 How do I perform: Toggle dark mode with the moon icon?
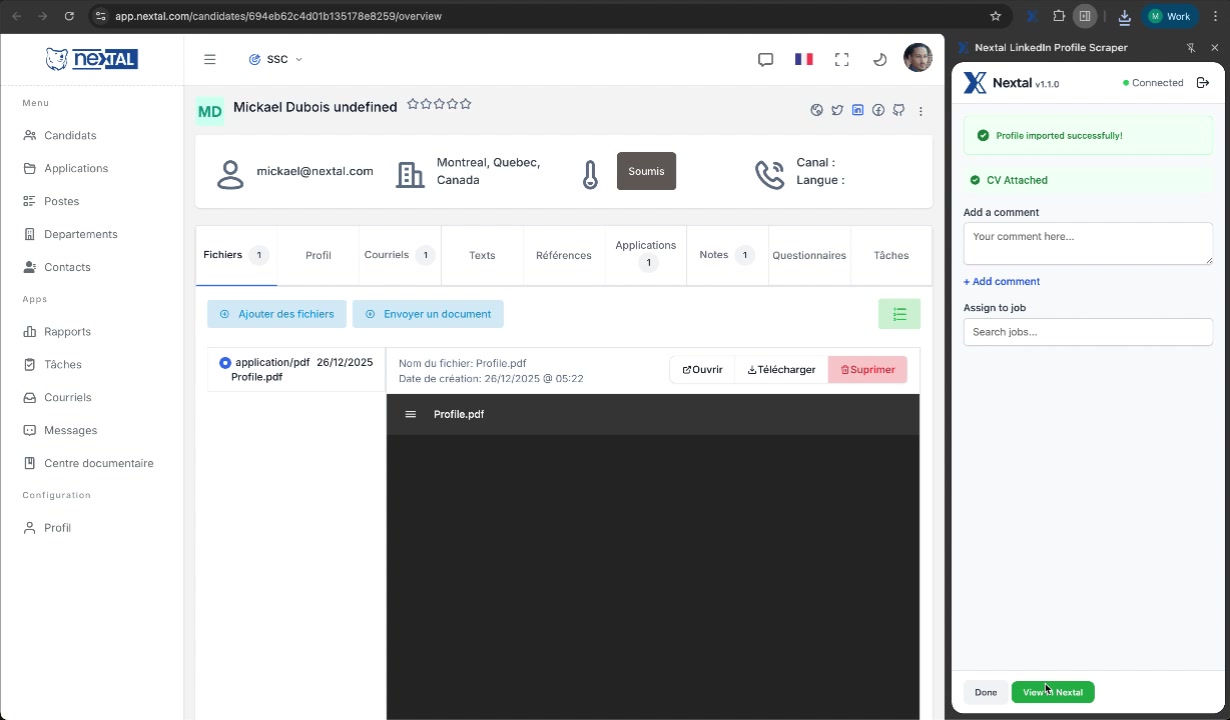880,60
